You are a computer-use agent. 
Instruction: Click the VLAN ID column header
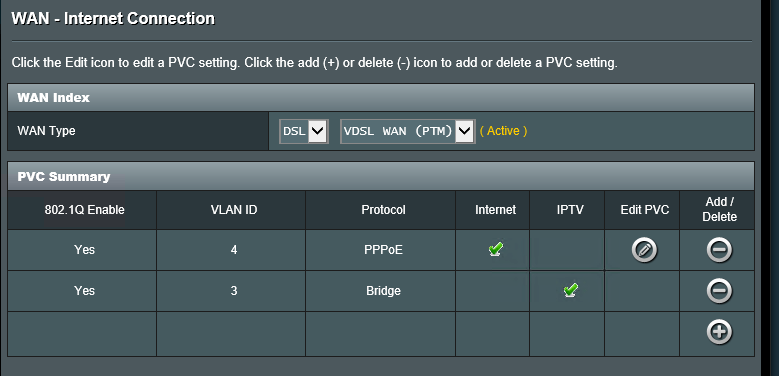click(x=234, y=210)
